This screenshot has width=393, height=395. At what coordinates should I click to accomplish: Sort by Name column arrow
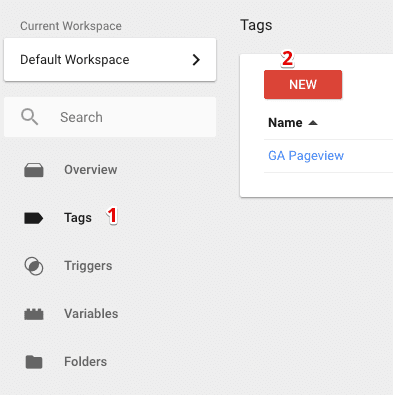(313, 123)
